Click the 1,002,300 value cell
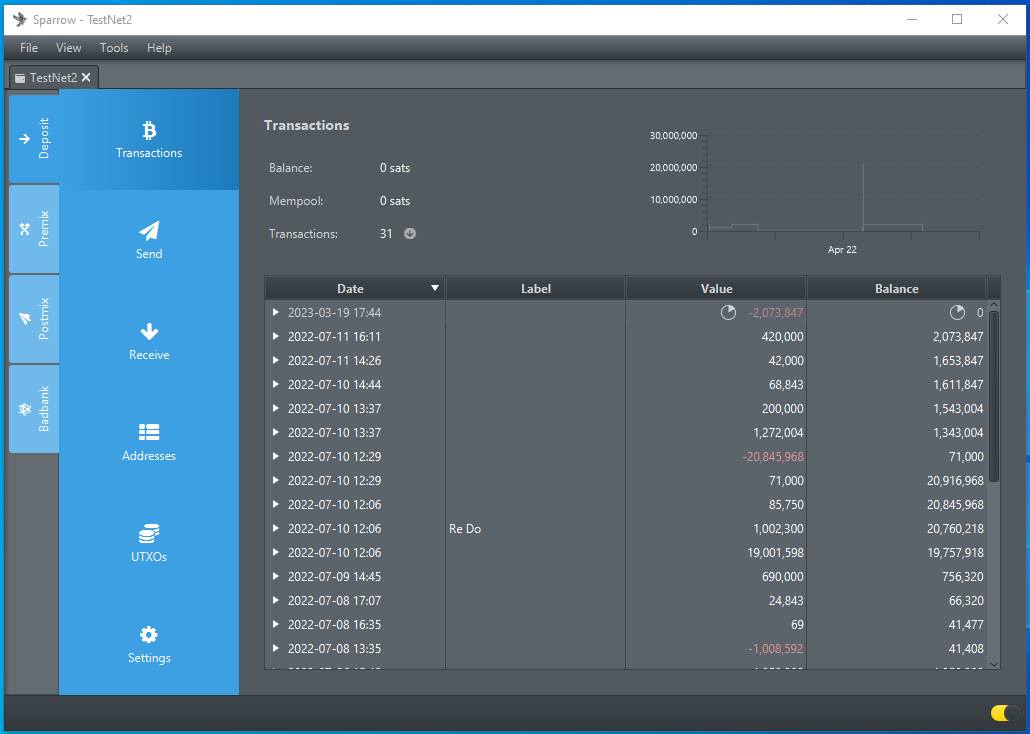 pyautogui.click(x=716, y=529)
